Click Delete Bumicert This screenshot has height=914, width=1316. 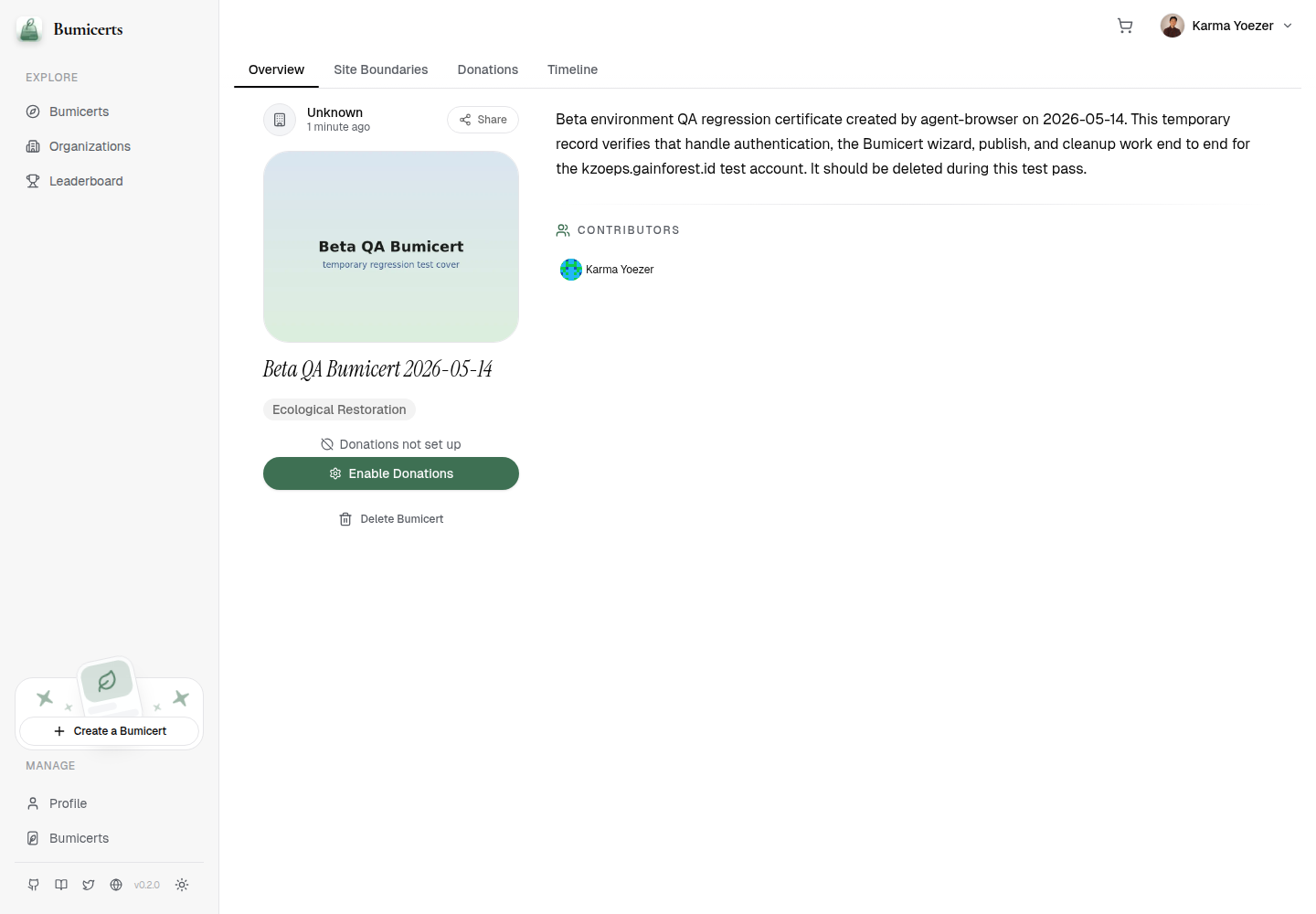point(391,519)
